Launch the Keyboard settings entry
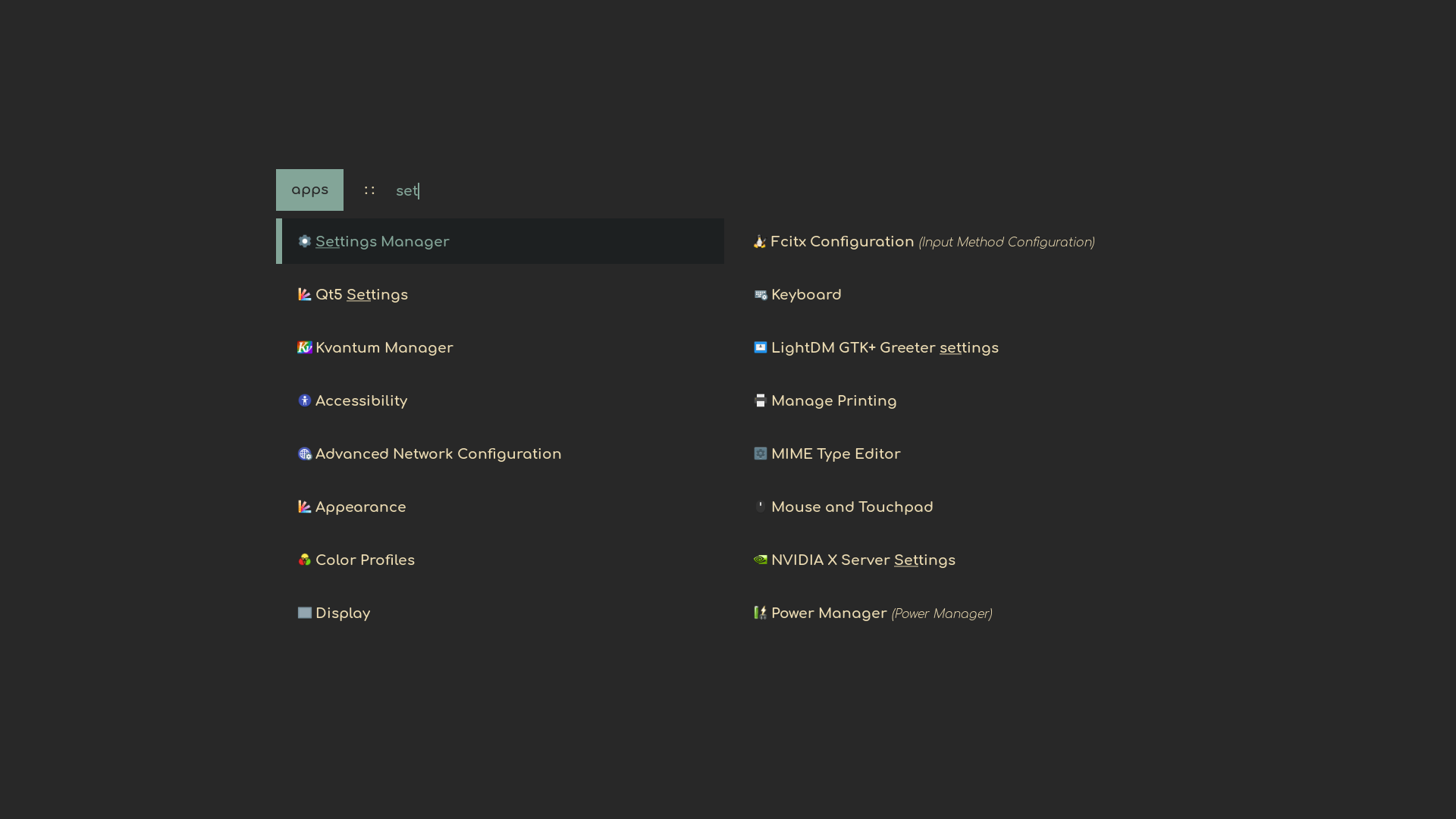 tap(806, 295)
